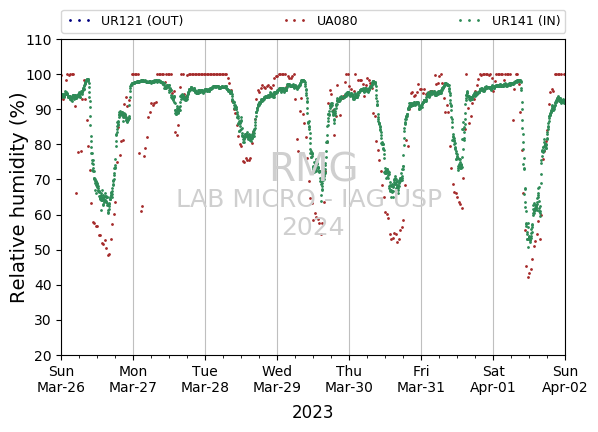Viewport: 598px width, 432px height.
Task: Click the RMG watermark text
Action: tap(313, 167)
